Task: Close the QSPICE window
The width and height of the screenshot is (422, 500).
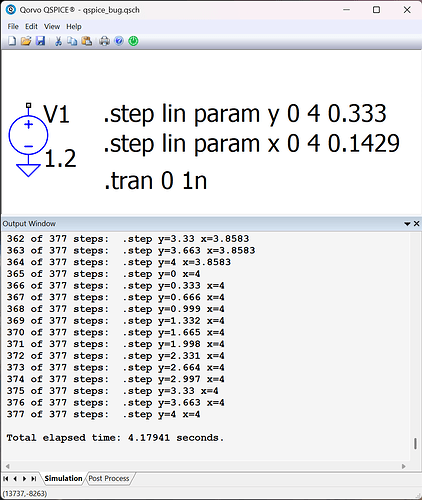Action: [407, 10]
